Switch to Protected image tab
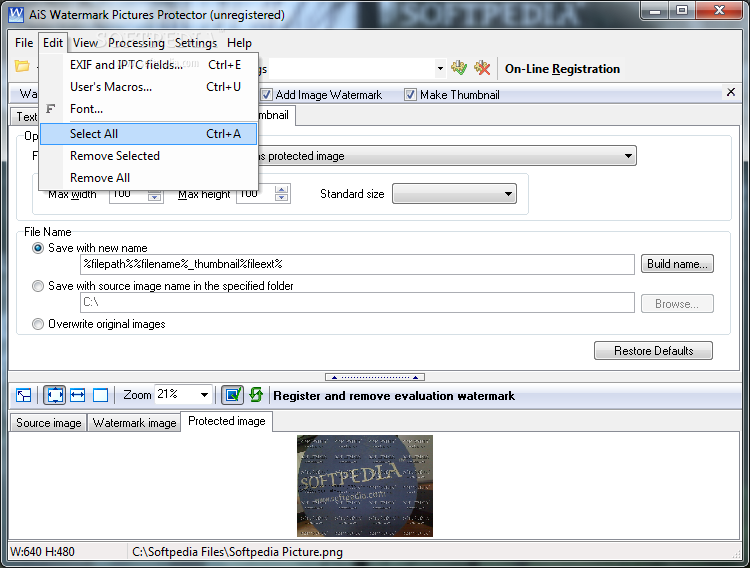This screenshot has width=750, height=568. (x=227, y=421)
